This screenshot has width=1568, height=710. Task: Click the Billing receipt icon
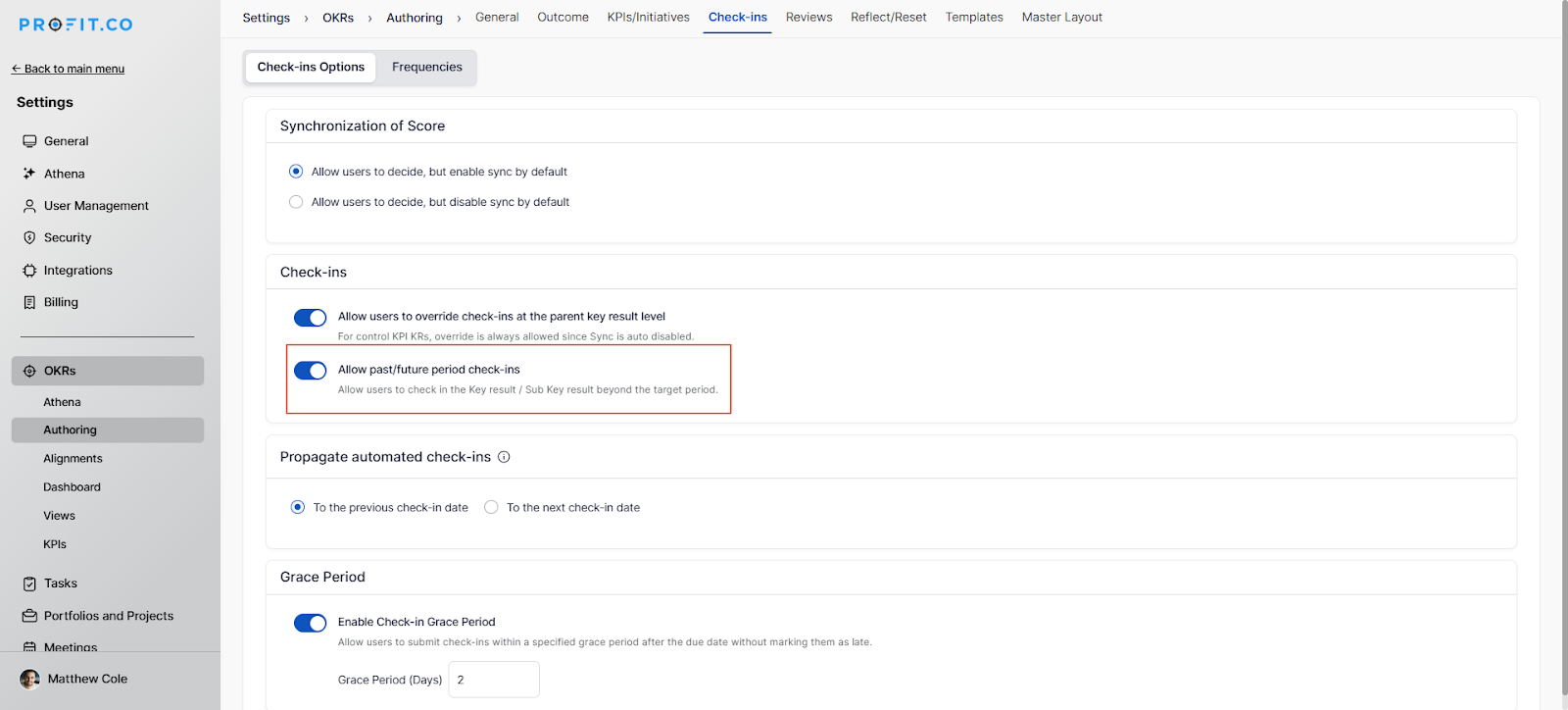29,303
